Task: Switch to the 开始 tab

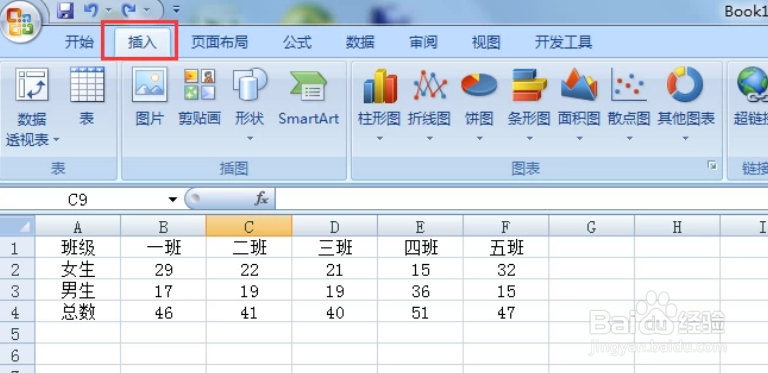Action: (x=79, y=42)
